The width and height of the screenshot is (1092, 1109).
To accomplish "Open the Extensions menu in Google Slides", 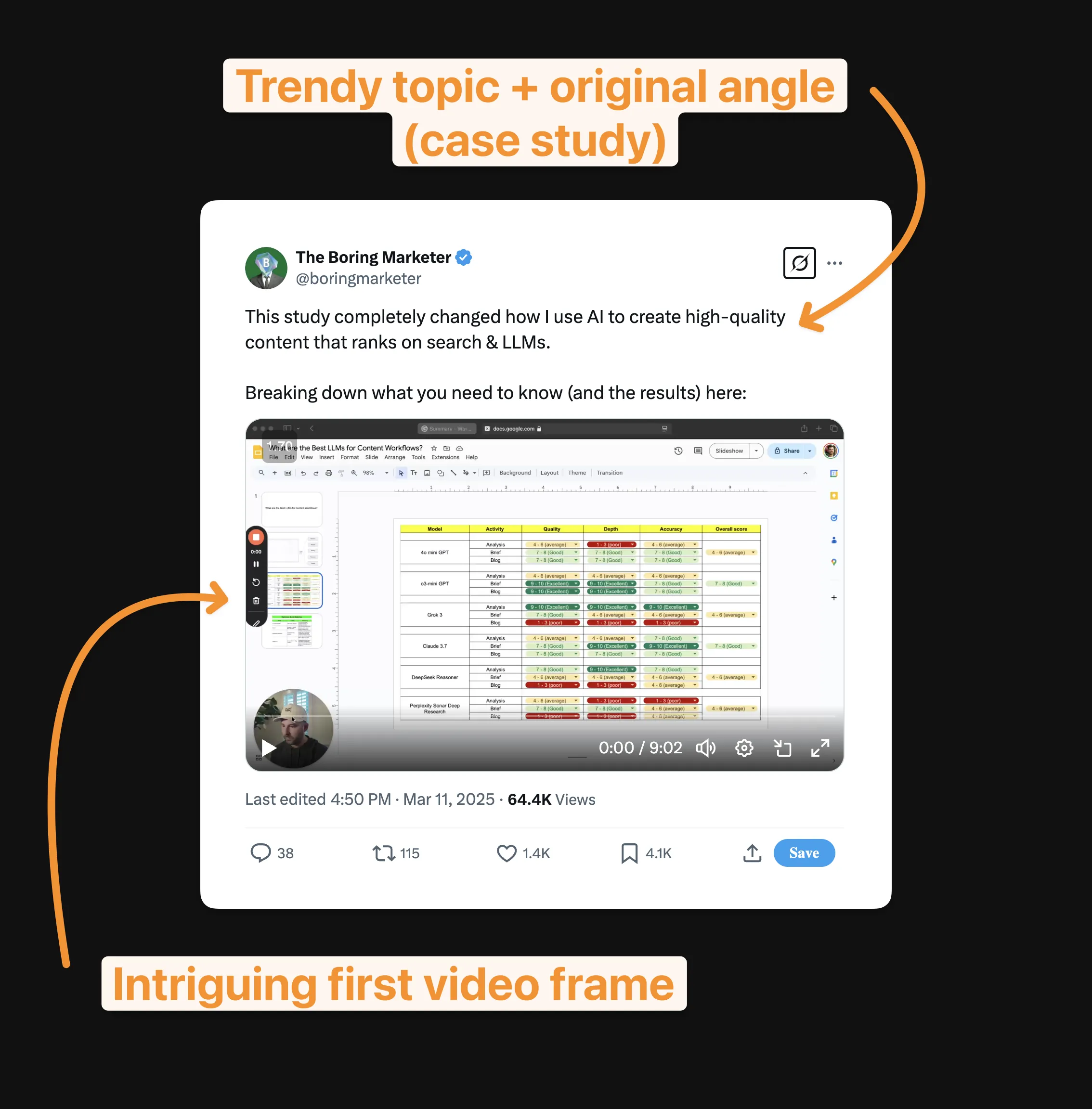I will point(445,458).
